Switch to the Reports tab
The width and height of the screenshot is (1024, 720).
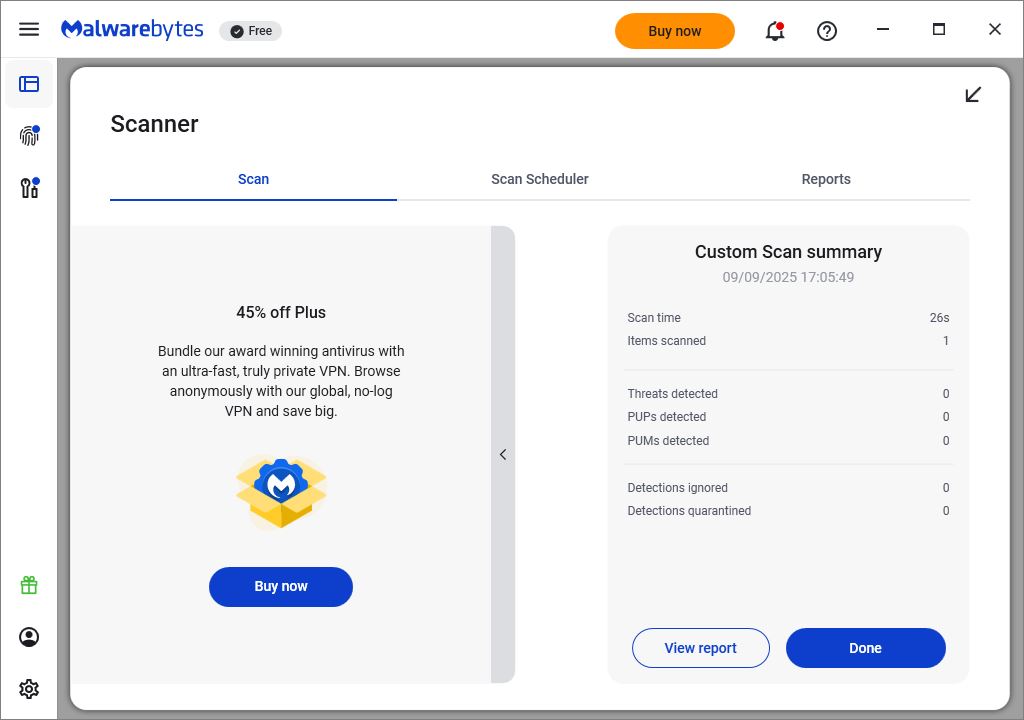pos(826,179)
